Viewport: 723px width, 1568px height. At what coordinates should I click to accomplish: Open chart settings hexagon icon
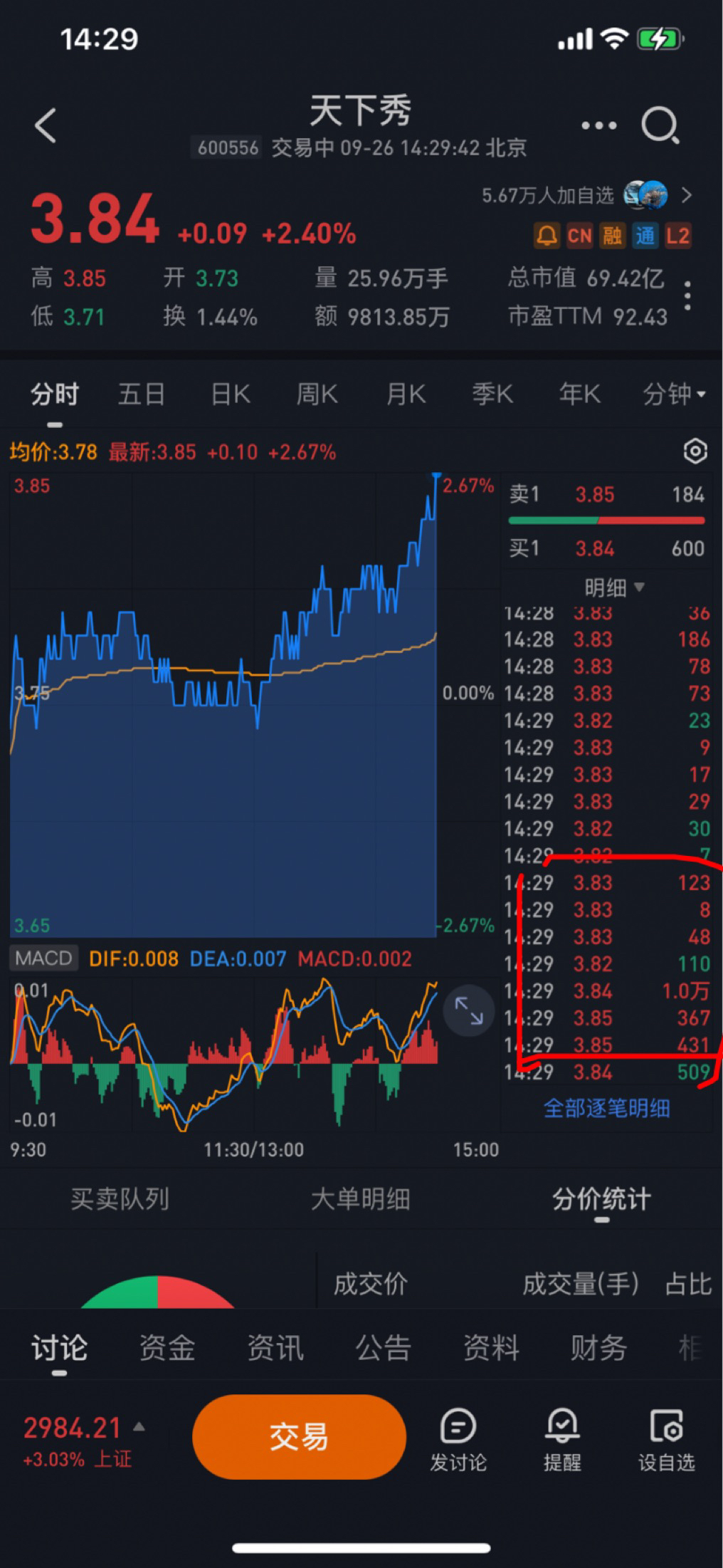[x=695, y=451]
